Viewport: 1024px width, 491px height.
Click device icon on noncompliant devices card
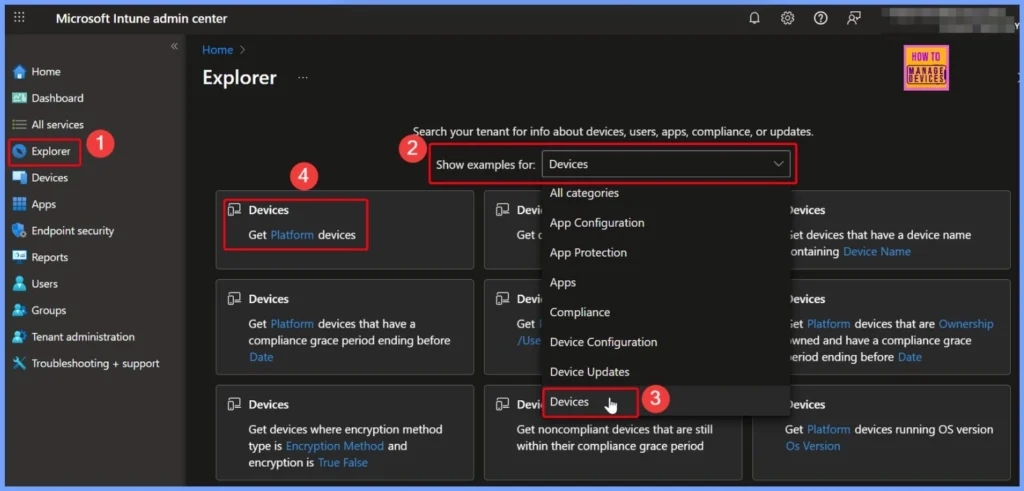pos(502,404)
